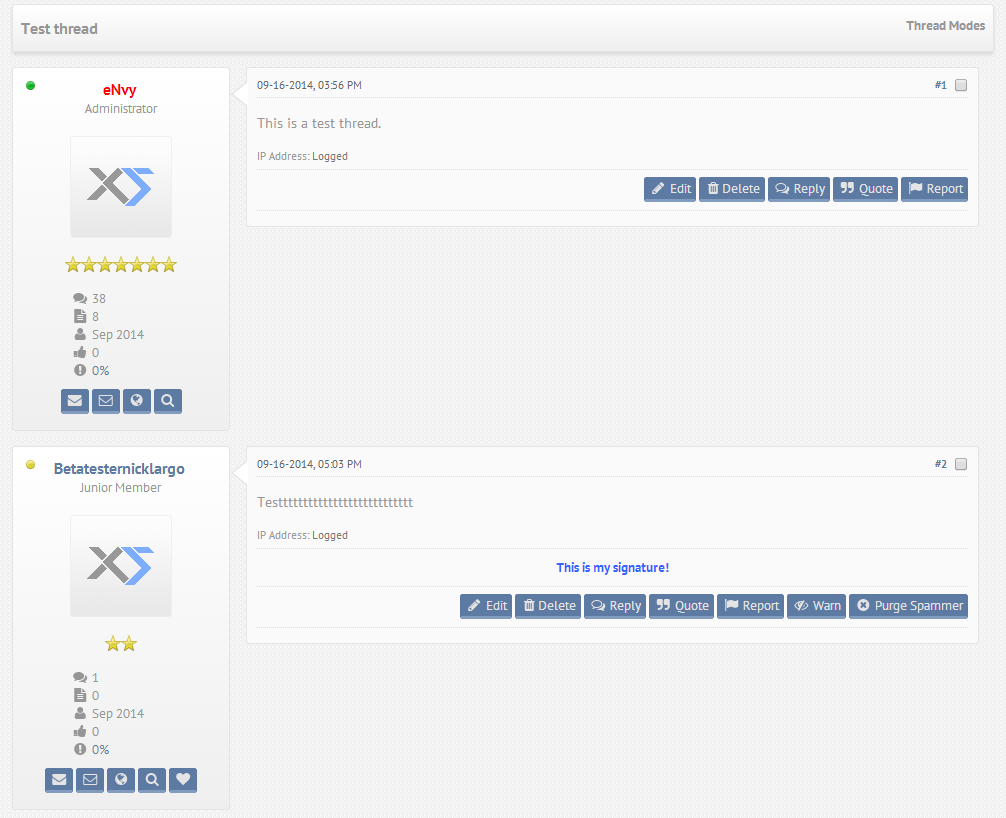Screen dimensions: 1006x818
Task: Open Betatesternicklargo's profile via username link
Action: (119, 469)
